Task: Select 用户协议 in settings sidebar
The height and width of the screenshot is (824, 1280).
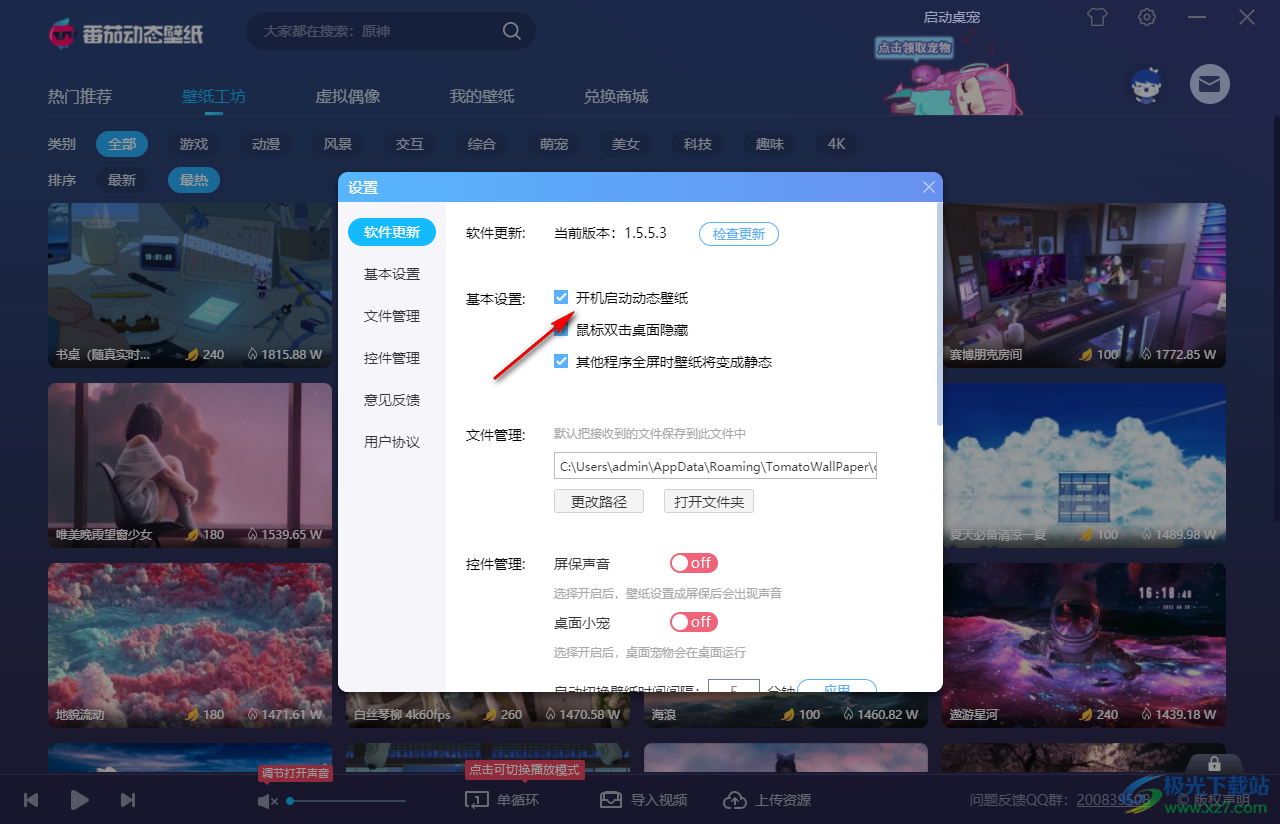Action: pos(392,442)
